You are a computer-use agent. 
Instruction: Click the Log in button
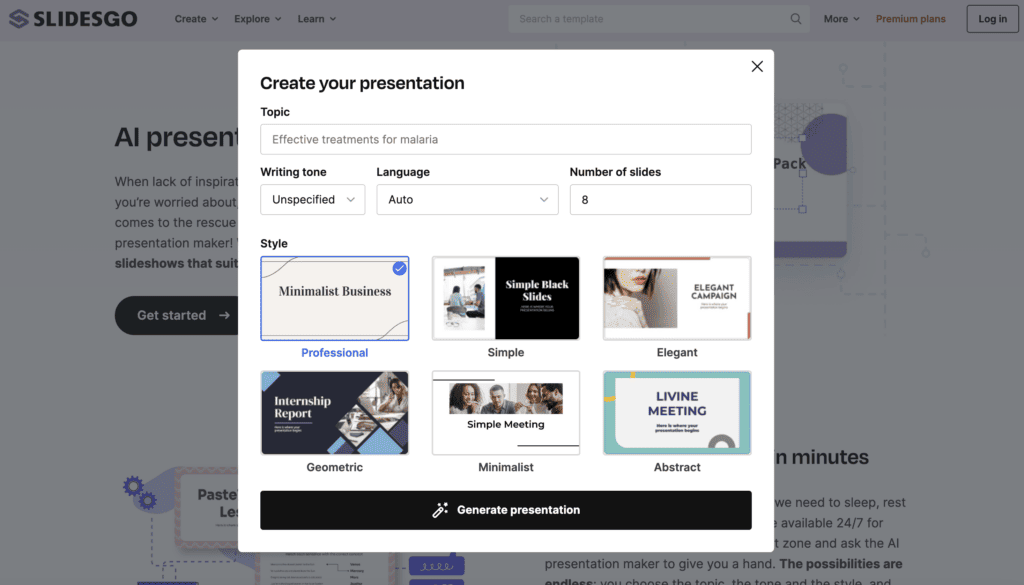pos(991,18)
